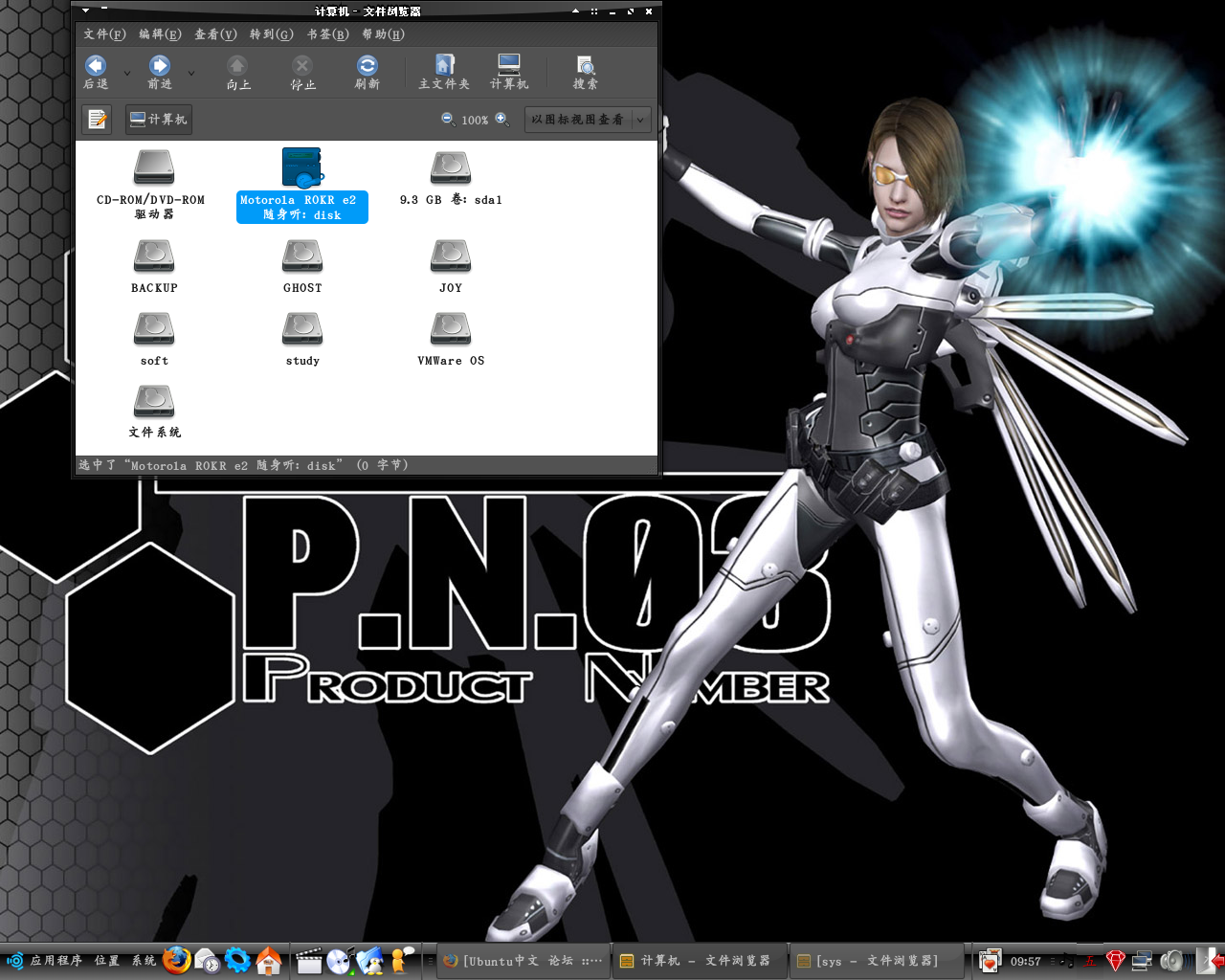Click the orange house launcher in panel
Image resolution: width=1225 pixels, height=980 pixels.
(x=269, y=960)
